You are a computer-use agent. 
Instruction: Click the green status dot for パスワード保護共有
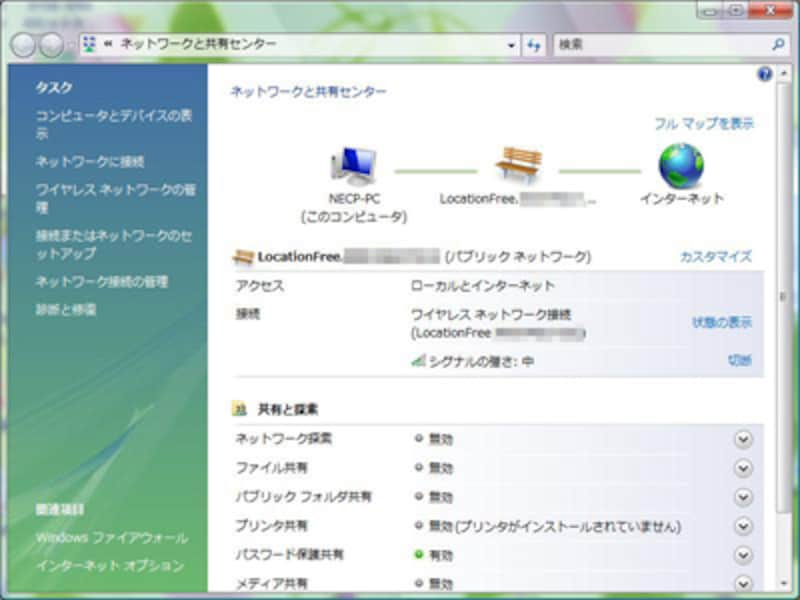click(x=419, y=554)
